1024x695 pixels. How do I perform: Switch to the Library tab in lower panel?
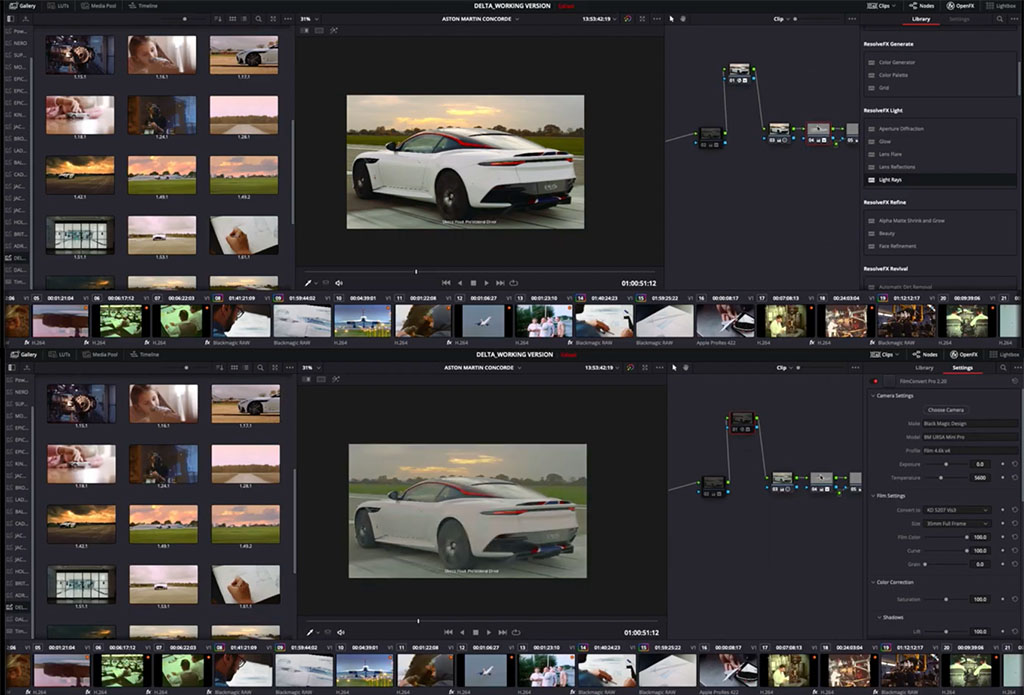(923, 367)
